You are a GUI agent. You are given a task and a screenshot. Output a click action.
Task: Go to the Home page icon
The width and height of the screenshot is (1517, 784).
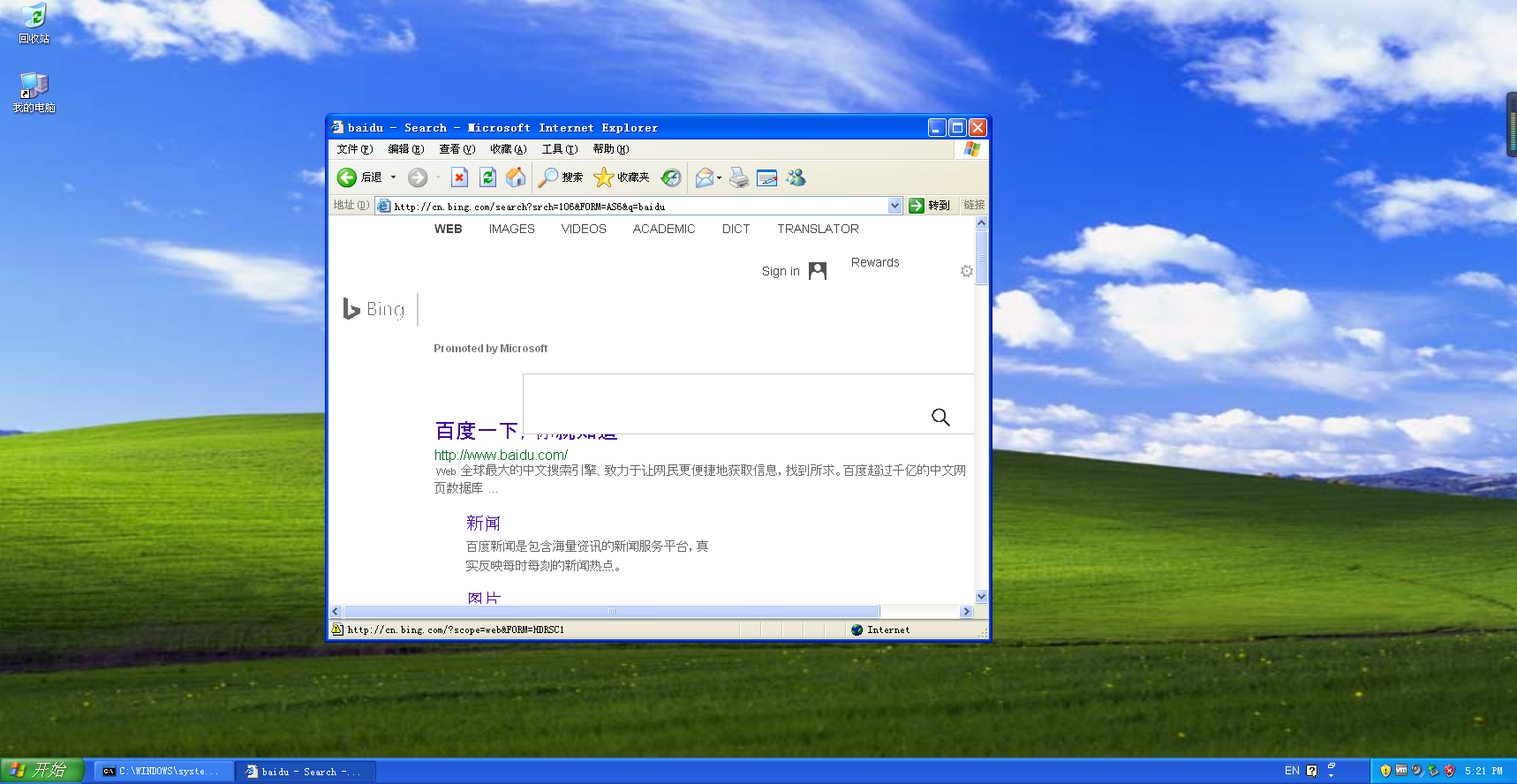pos(516,177)
